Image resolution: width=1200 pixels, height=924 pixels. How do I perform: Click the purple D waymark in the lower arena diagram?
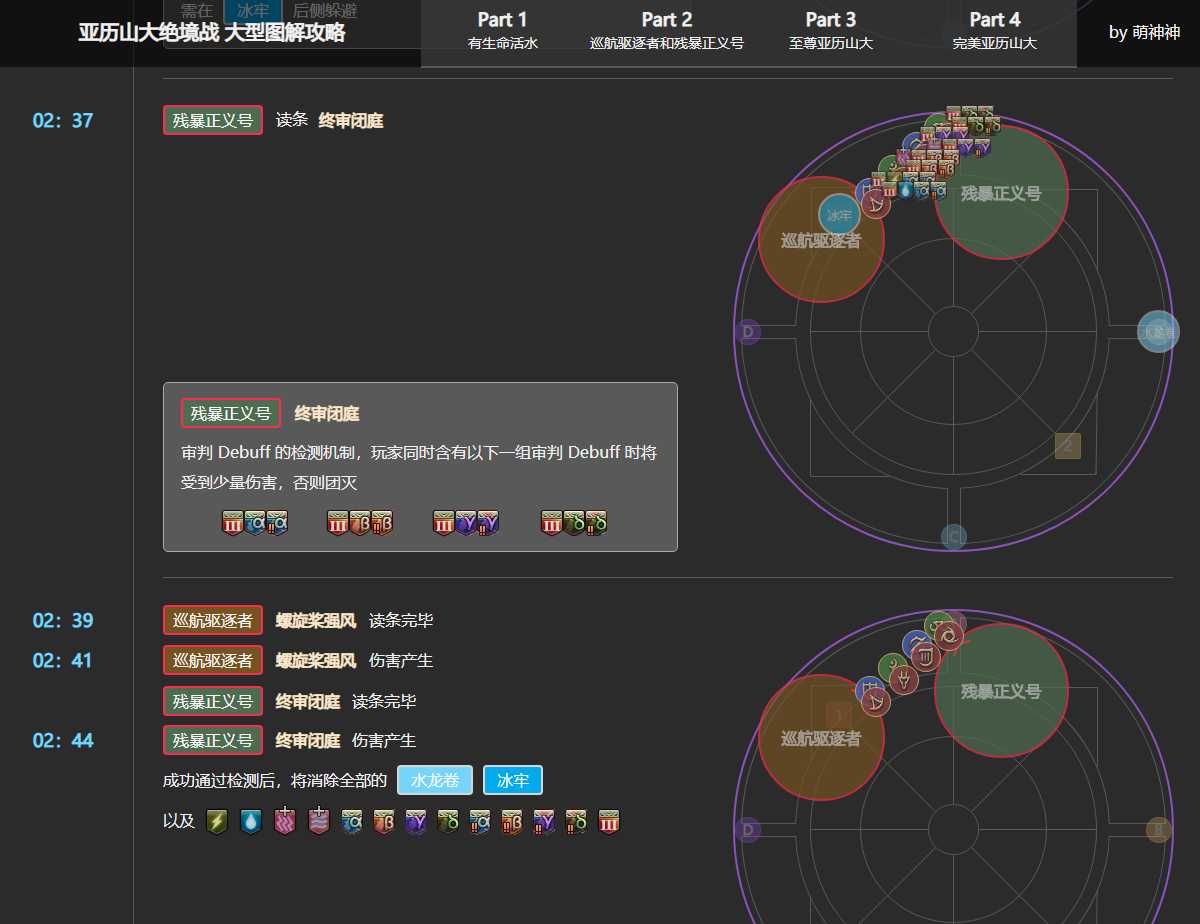747,830
